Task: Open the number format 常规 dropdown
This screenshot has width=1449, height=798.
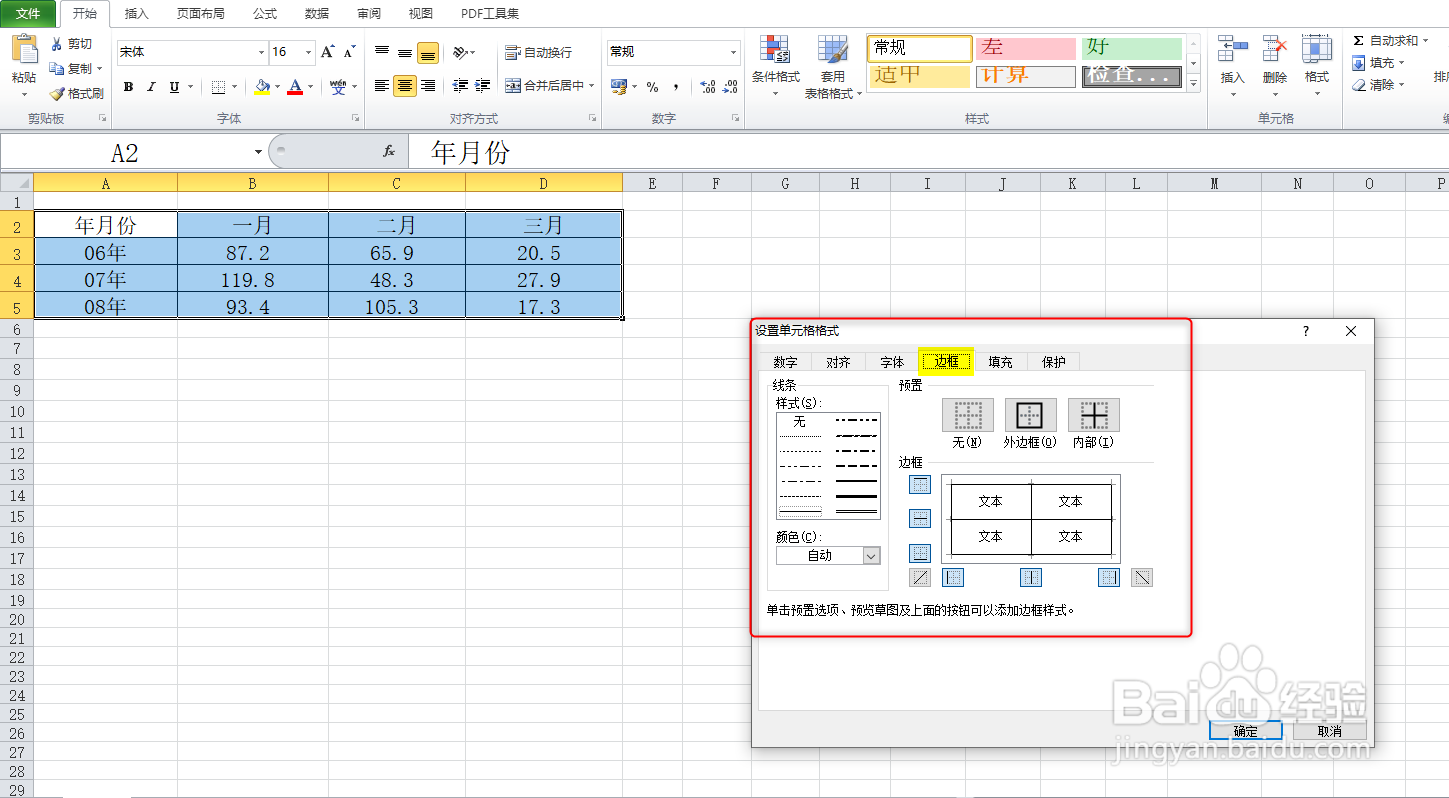Action: 733,52
